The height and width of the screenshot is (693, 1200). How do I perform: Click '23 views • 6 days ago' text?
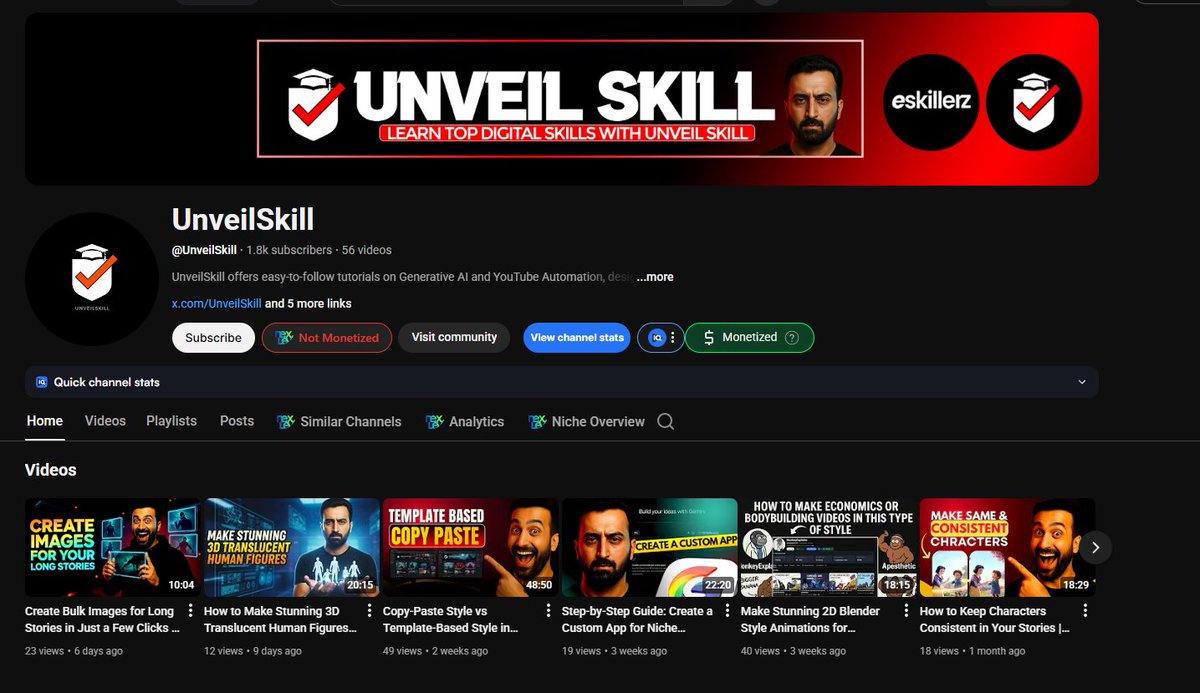74,651
